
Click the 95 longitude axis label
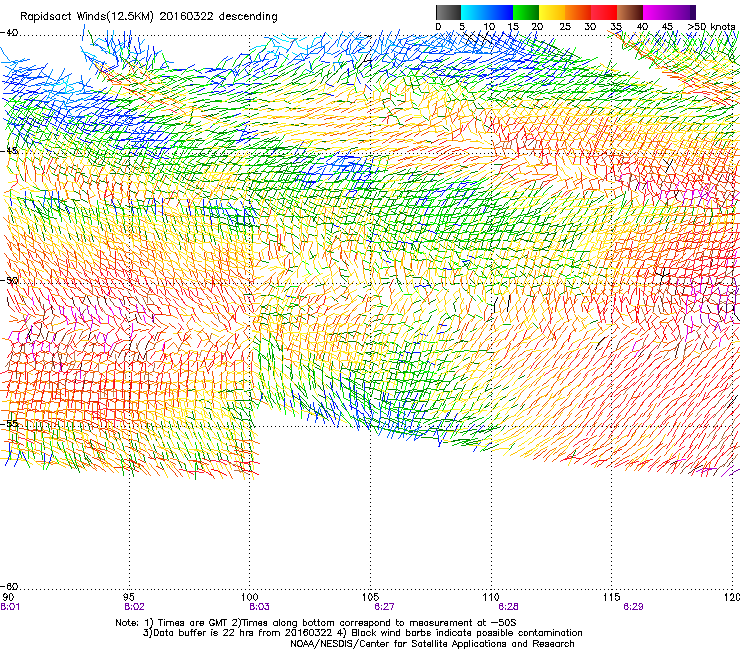[129, 597]
